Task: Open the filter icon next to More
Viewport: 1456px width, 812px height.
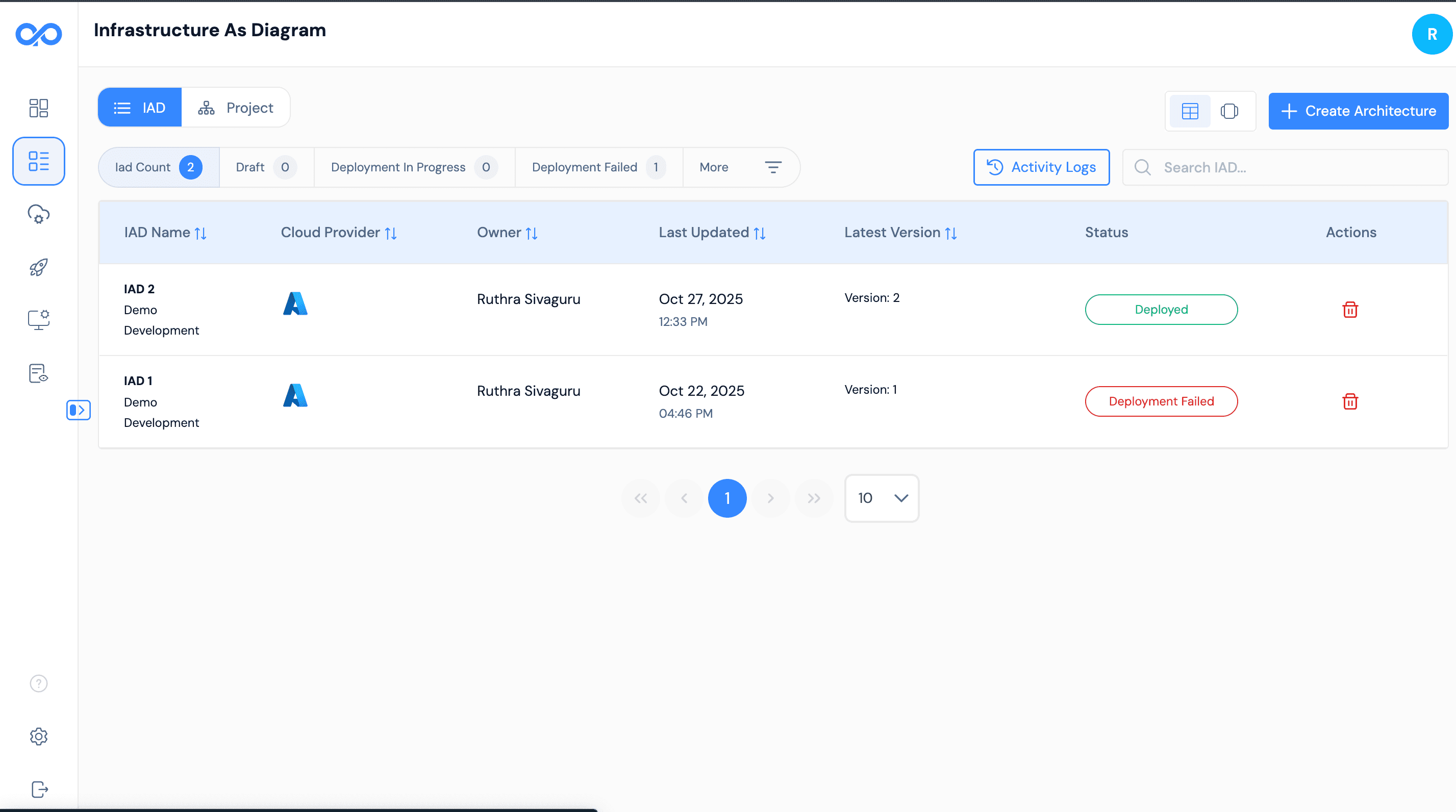Action: 774,167
